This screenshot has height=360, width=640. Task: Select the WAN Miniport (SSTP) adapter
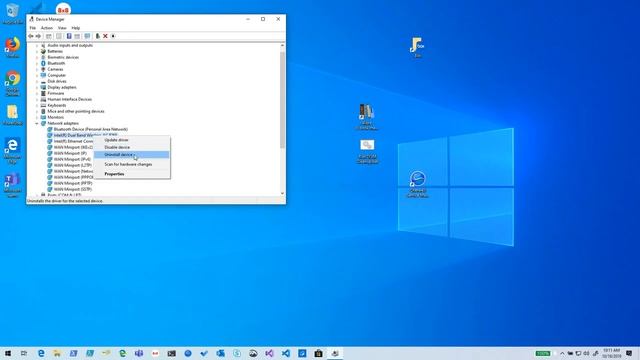coord(69,189)
